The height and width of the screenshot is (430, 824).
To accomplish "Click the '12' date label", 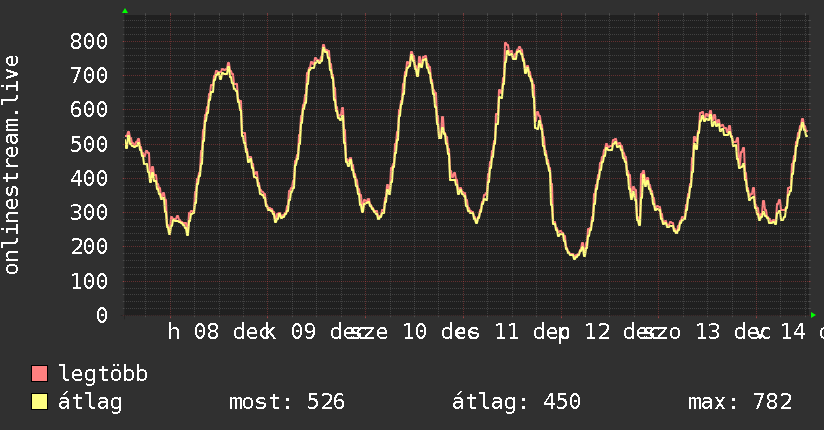I will [598, 332].
